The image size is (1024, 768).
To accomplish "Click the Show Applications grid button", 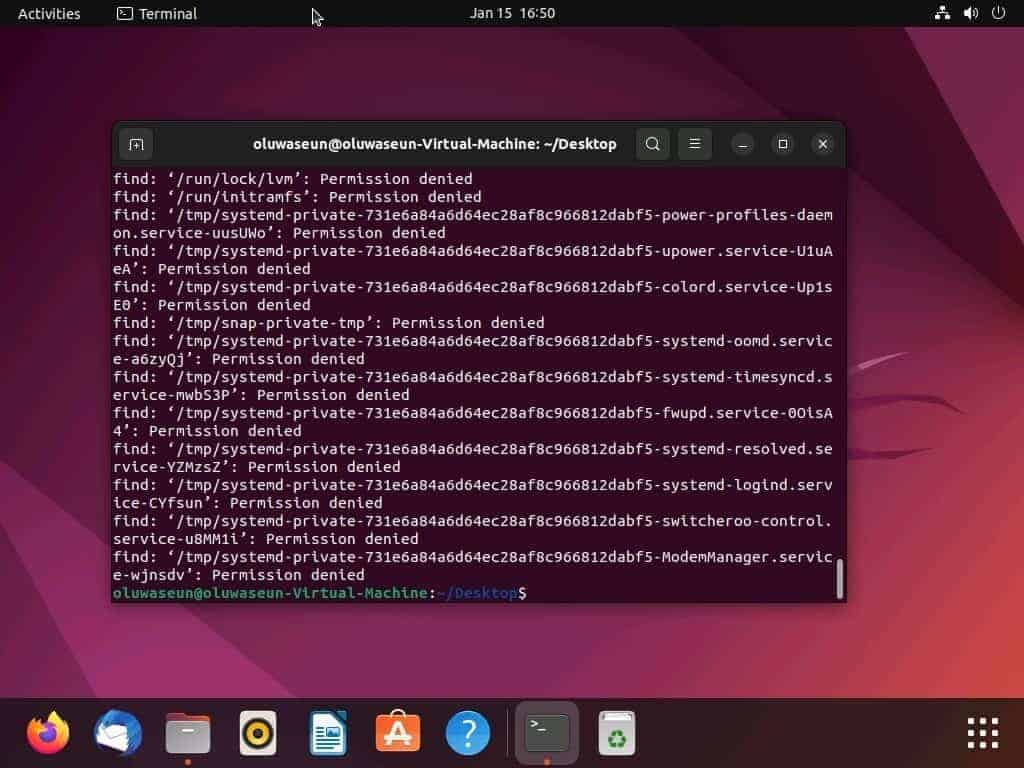I will tap(982, 732).
